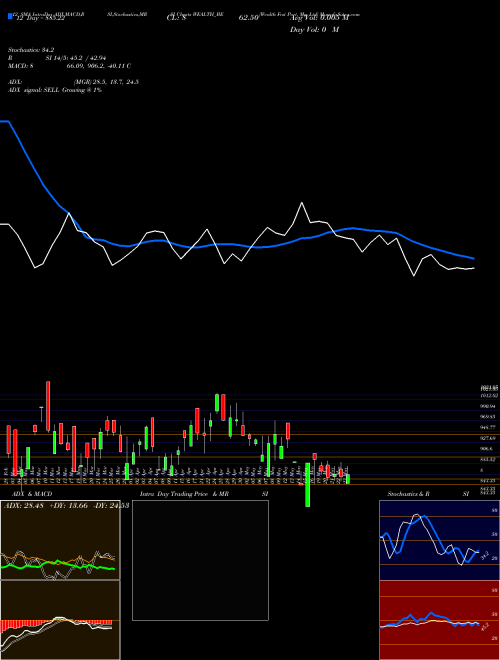Image resolution: width=500 pixels, height=660 pixels.
Task: Open the blue-background Stochastics chart panel
Action: (x=439, y=540)
